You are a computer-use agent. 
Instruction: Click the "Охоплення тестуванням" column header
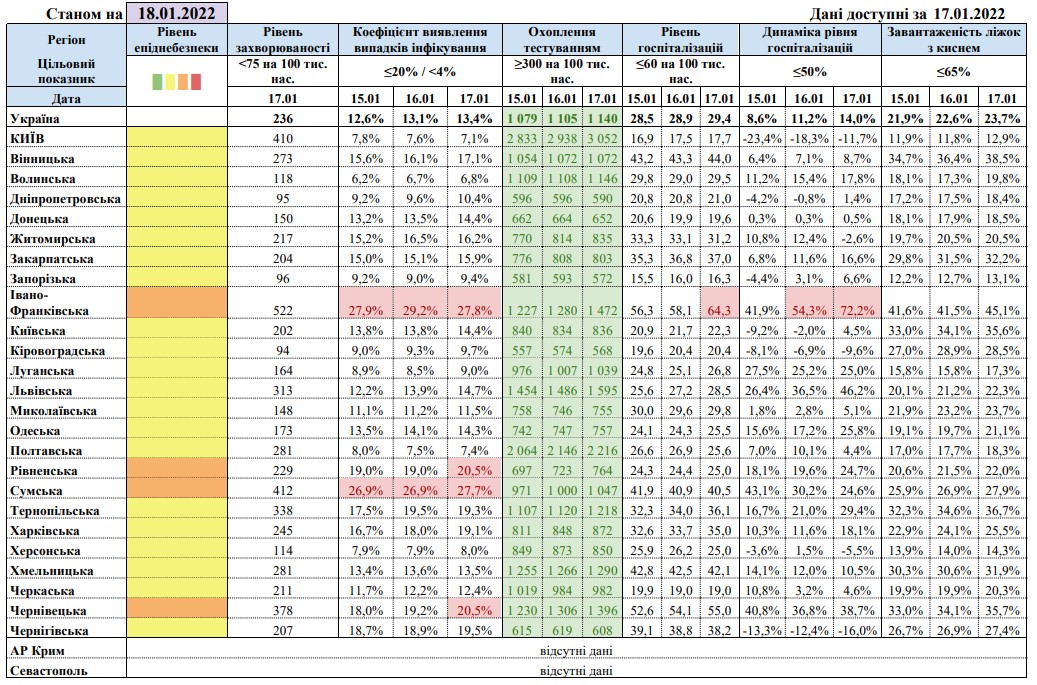coord(563,39)
